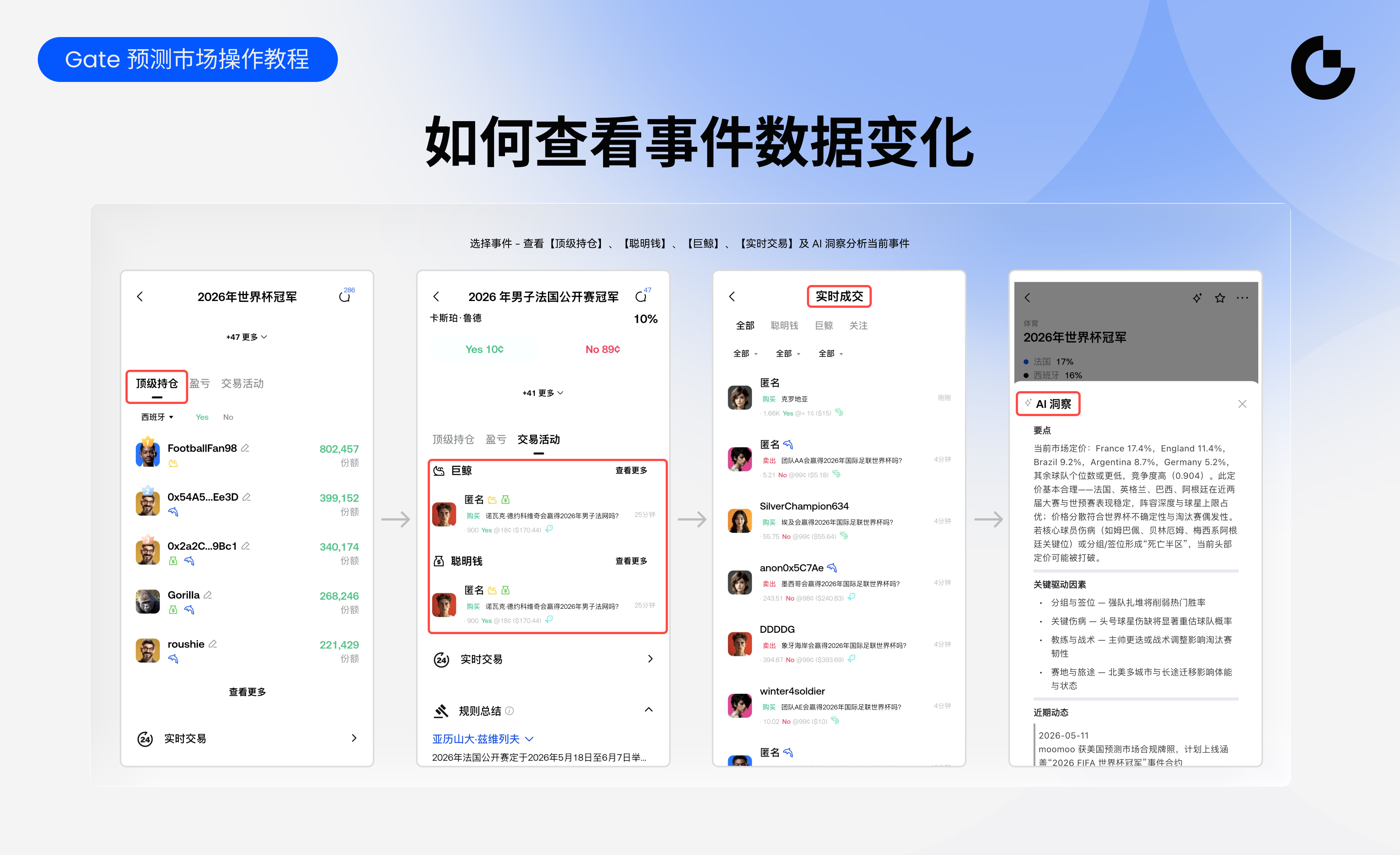Screen dimensions: 1400x855
Task: Click the Gate 预测市场操作教程 badge
Action: click(x=187, y=59)
